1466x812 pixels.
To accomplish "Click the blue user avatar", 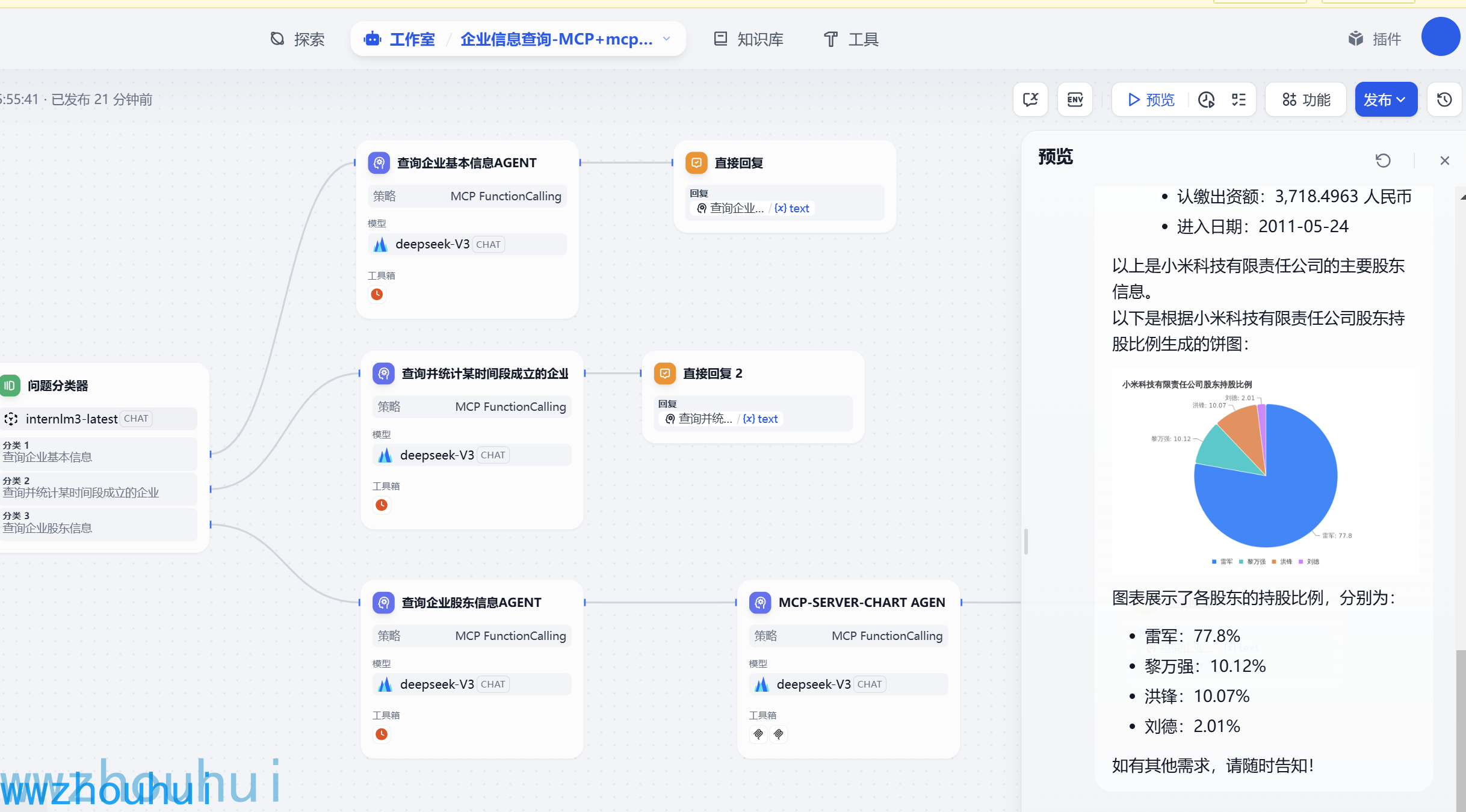I will [x=1441, y=37].
